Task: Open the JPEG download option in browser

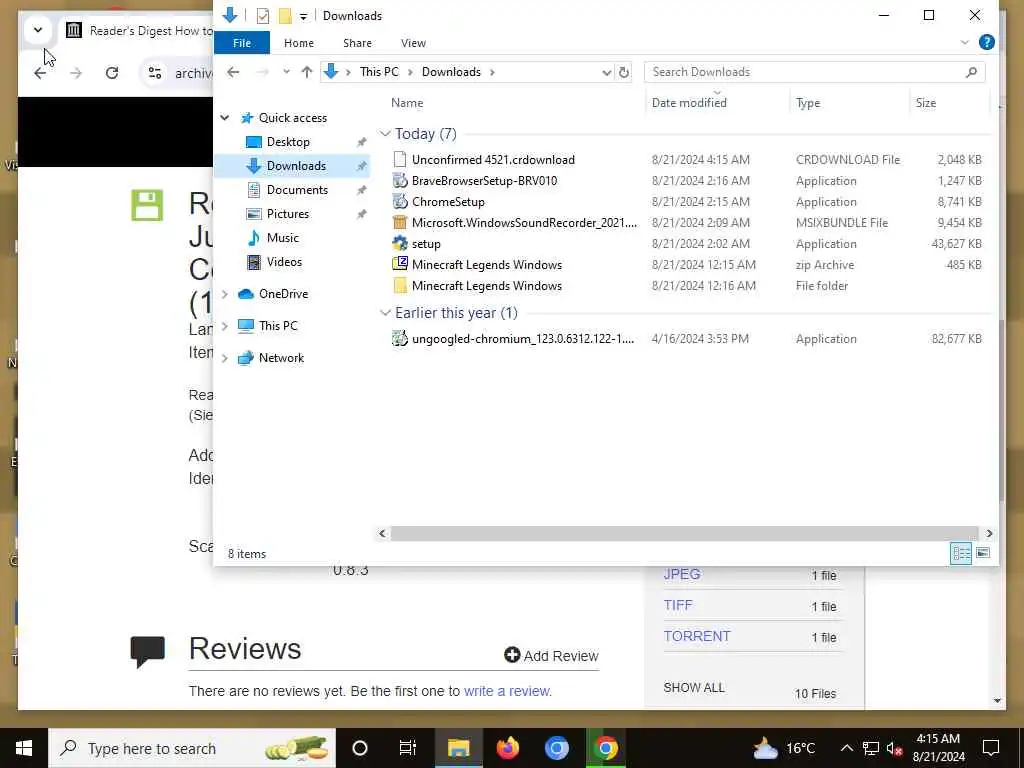Action: tap(682, 574)
